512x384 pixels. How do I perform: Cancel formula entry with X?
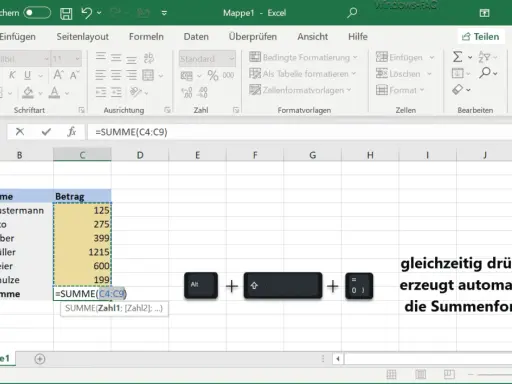click(20, 132)
